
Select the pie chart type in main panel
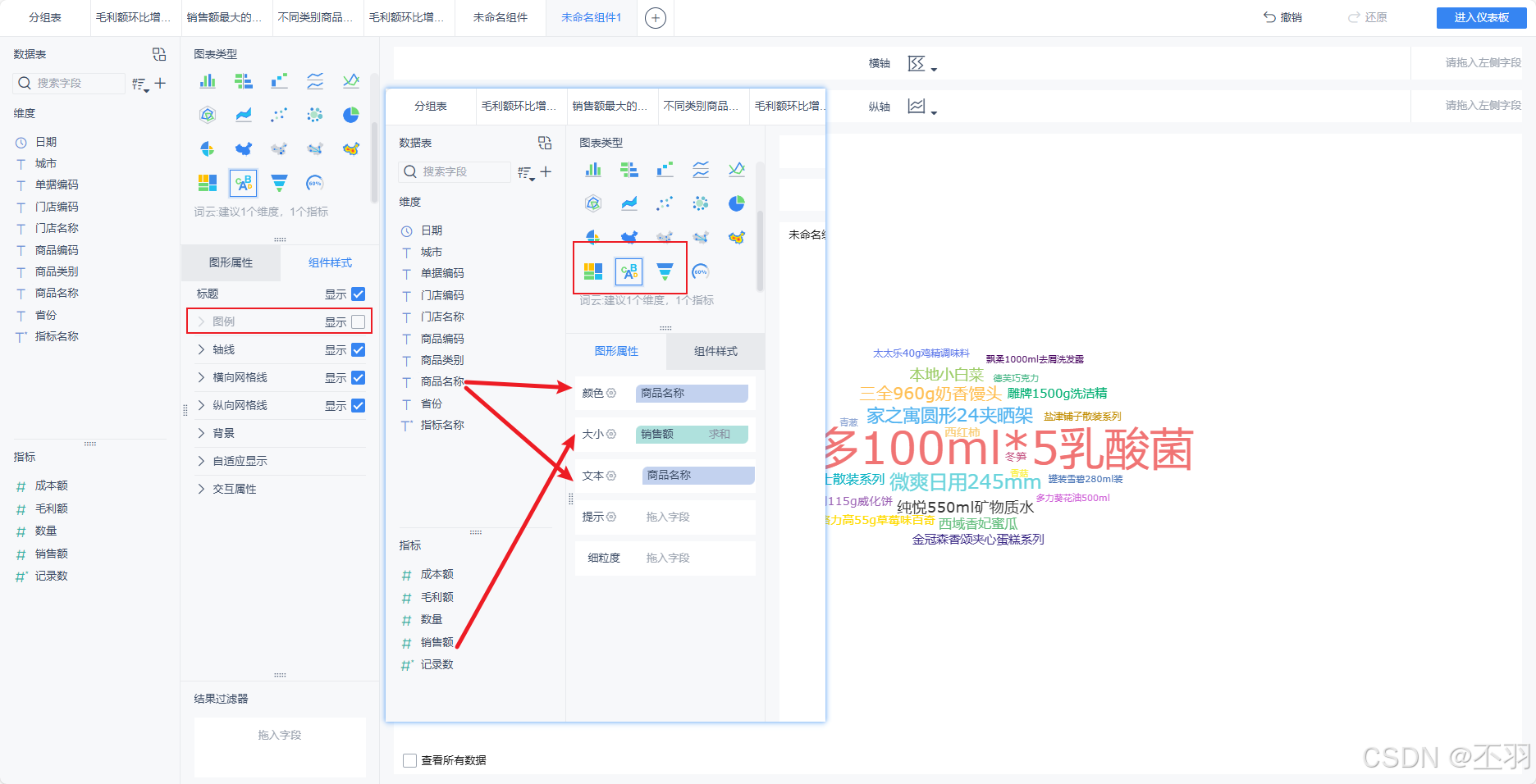pos(351,115)
